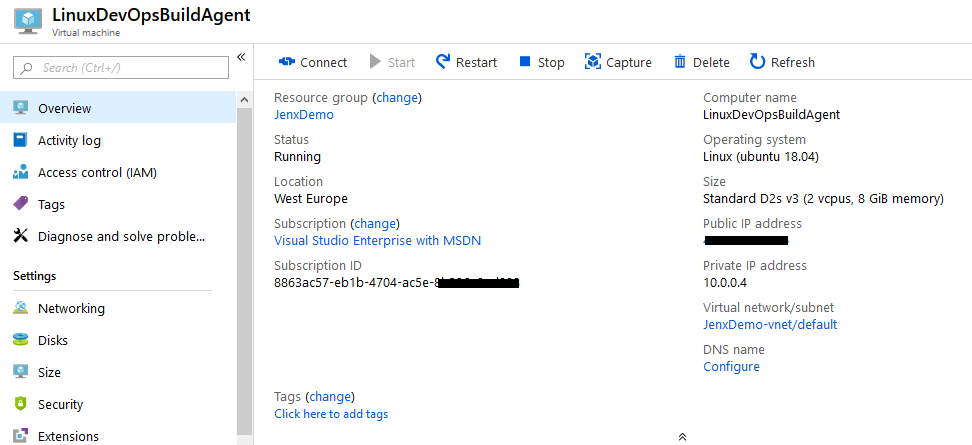Click the West Europe location text
This screenshot has height=445, width=972.
[311, 199]
